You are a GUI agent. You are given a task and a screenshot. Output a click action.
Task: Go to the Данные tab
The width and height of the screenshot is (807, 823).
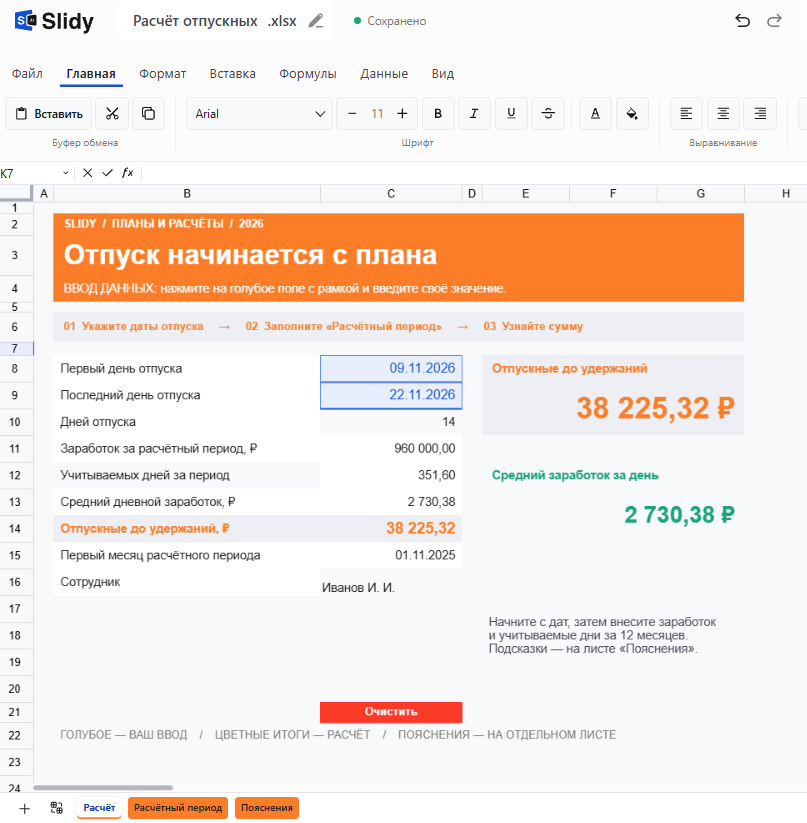point(384,73)
